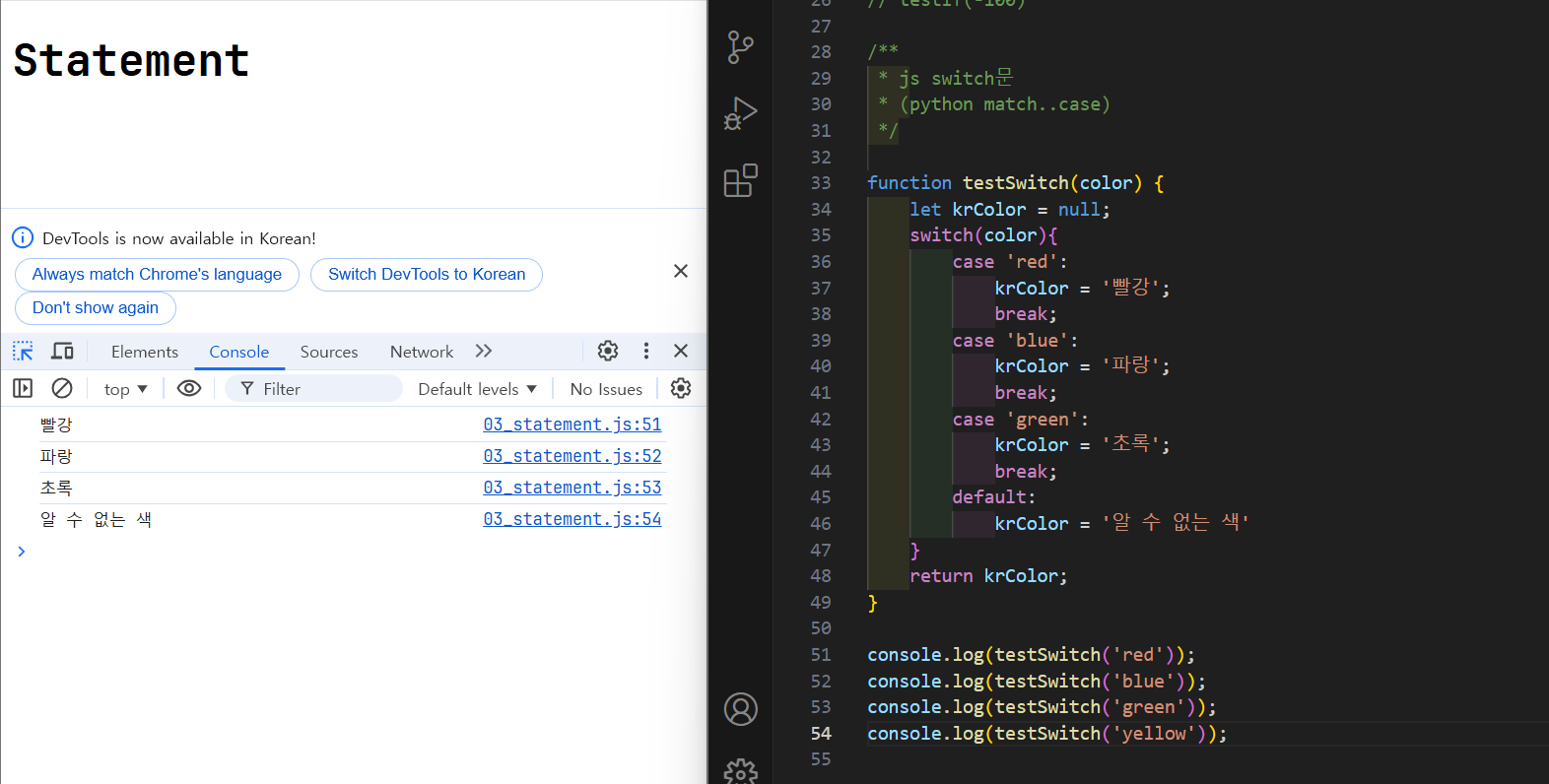Click the '* js switch문' comment on line 29
Screen dimensions: 1549x784
[945, 78]
